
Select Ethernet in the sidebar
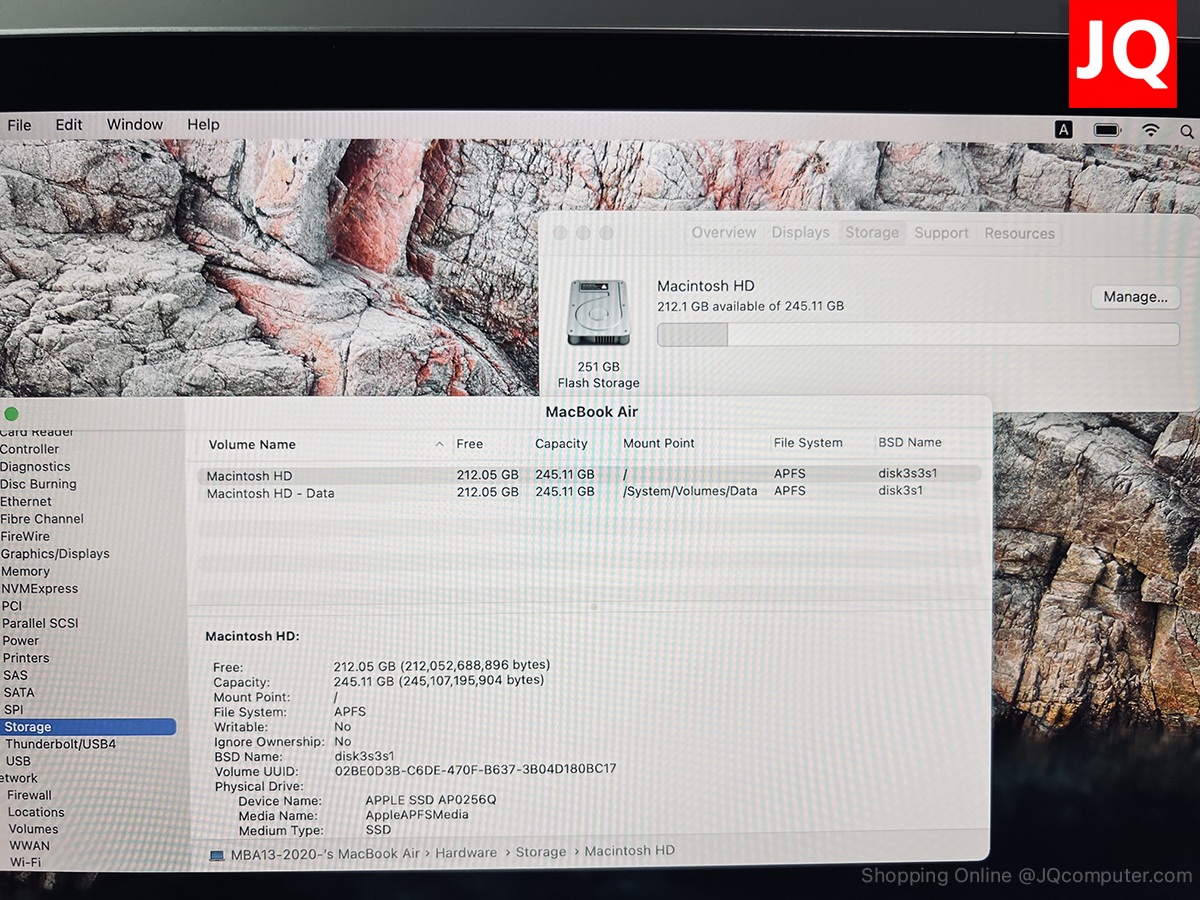[x=26, y=502]
